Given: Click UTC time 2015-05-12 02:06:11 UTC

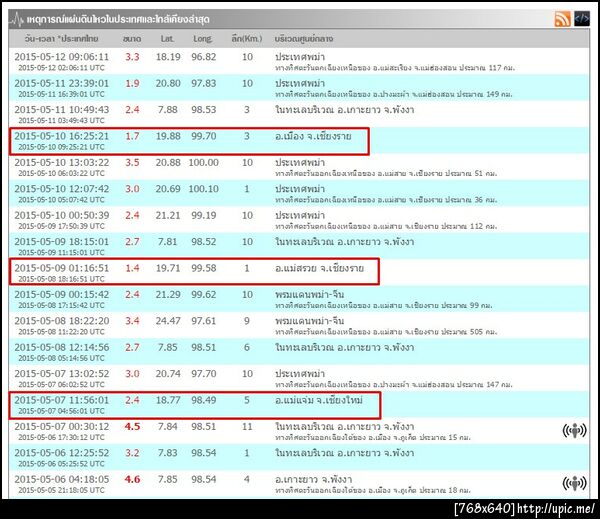Looking at the screenshot, I should pos(61,68).
